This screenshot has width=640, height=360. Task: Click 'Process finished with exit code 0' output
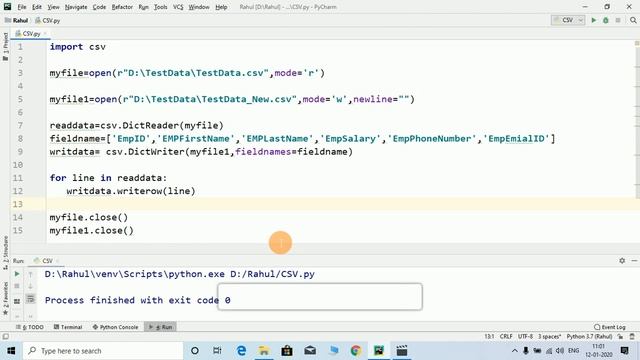pos(138,300)
